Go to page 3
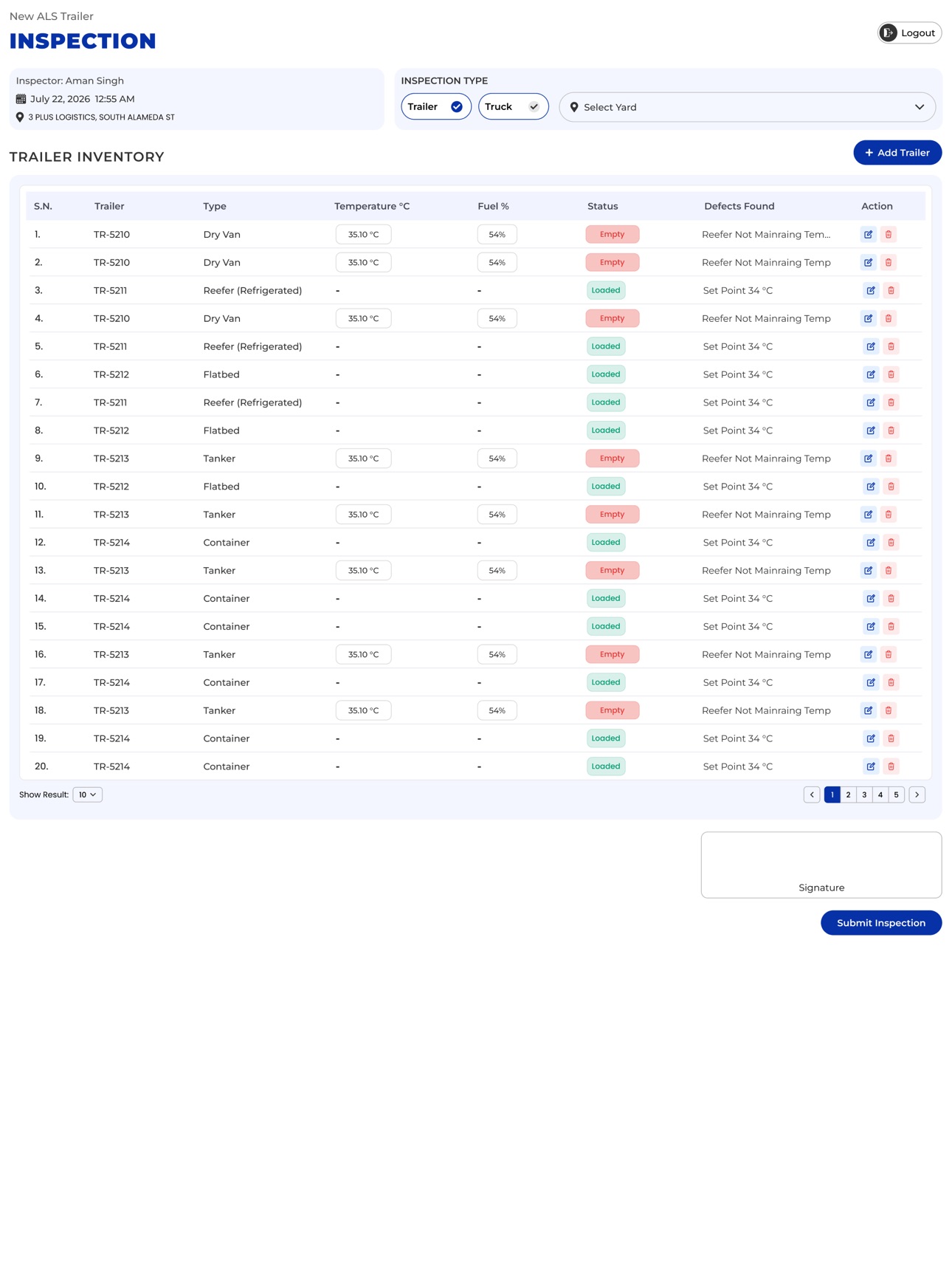This screenshot has height=1270, width=952. click(864, 795)
